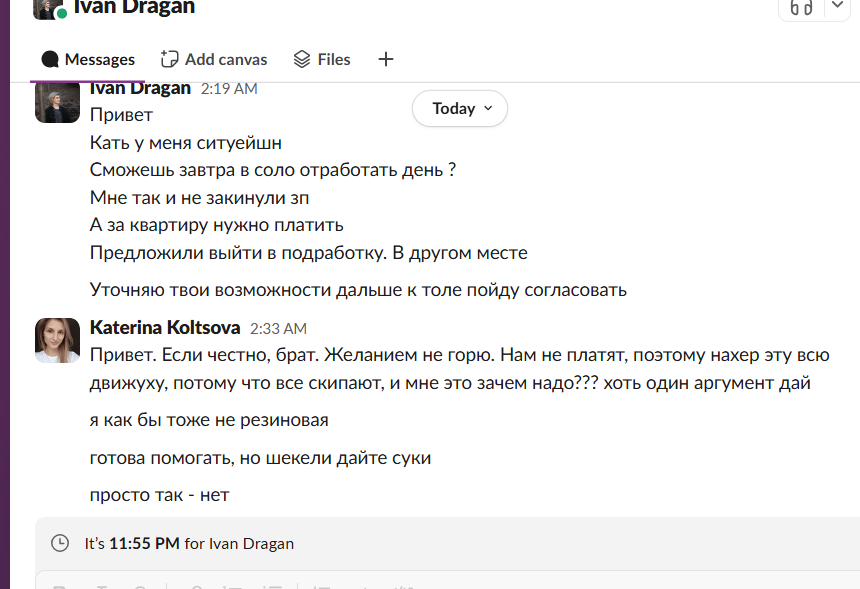
Task: Click message 'просто так - нет'
Action: pyautogui.click(x=159, y=495)
